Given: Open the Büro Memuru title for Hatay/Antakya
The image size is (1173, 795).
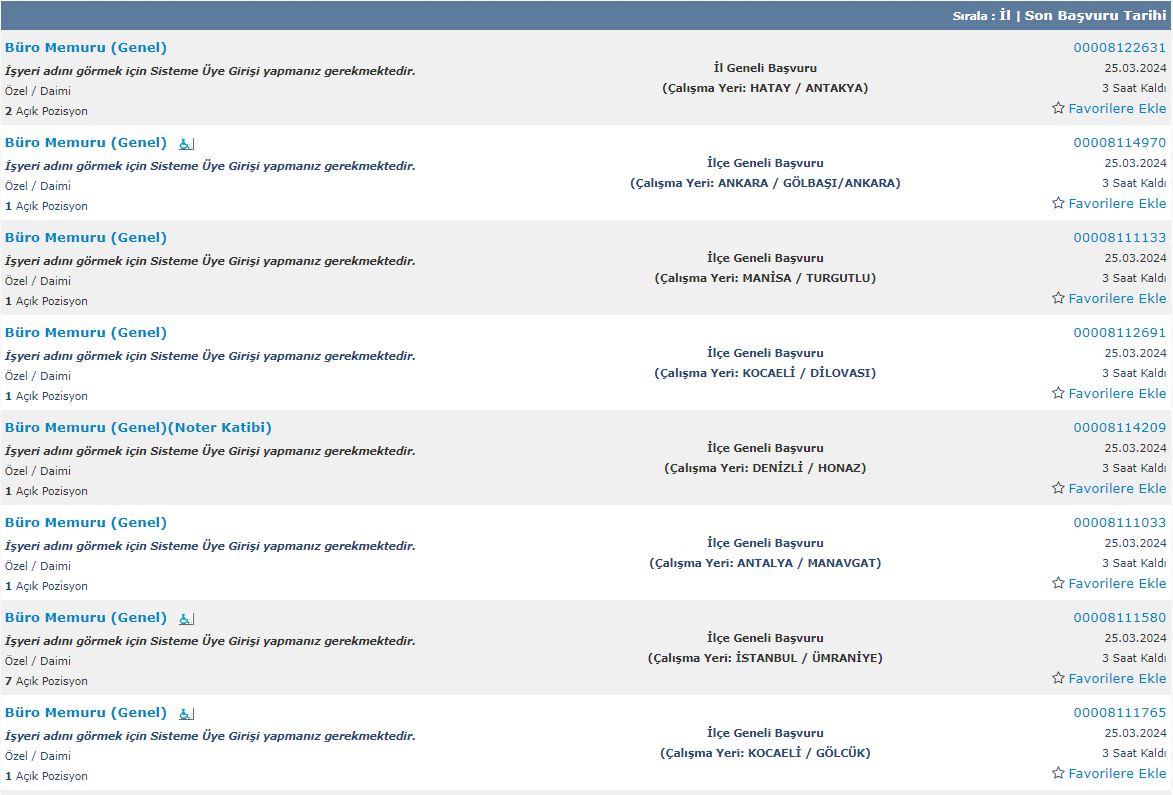Looking at the screenshot, I should (86, 48).
